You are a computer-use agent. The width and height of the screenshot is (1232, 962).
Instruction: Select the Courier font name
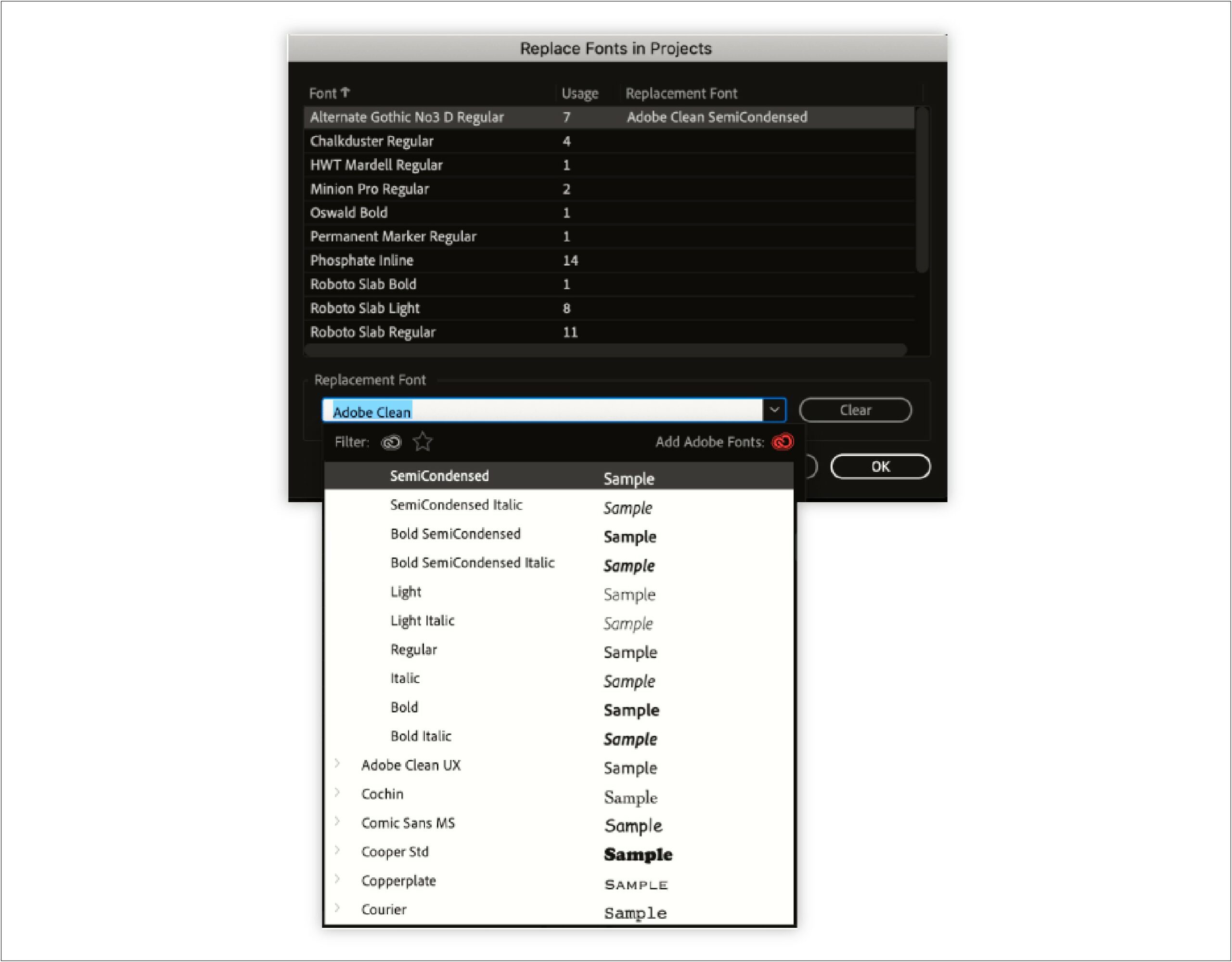(x=384, y=910)
